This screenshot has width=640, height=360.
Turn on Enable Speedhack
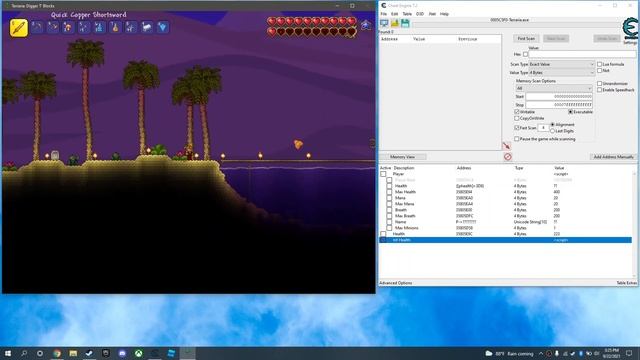pos(600,90)
